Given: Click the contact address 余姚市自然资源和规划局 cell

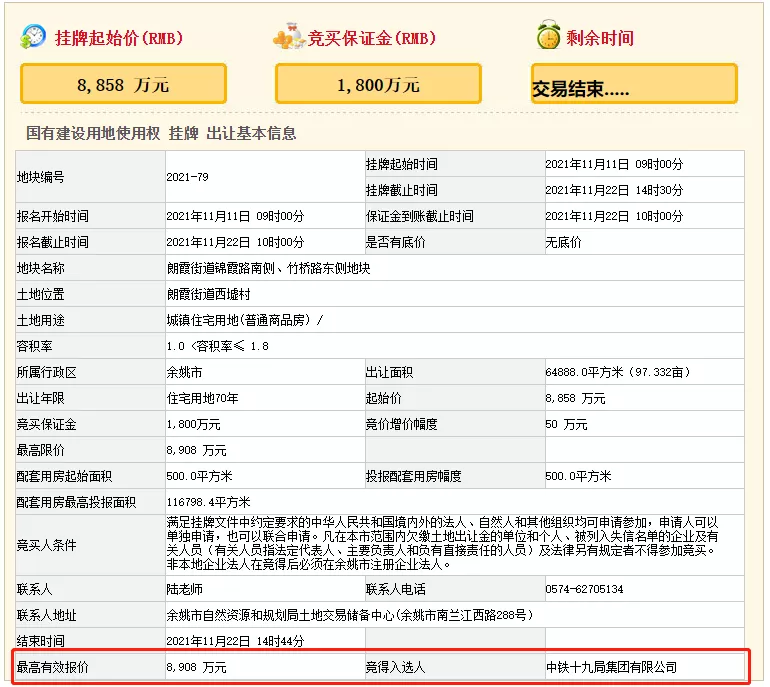Looking at the screenshot, I should pos(455,615).
